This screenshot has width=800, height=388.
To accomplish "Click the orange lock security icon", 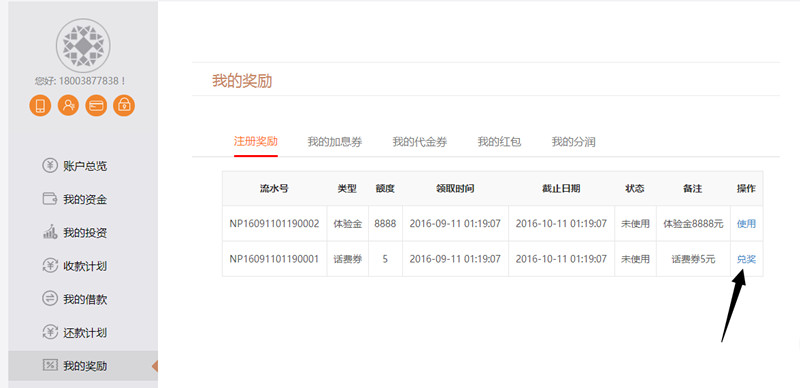I will pyautogui.click(x=124, y=106).
